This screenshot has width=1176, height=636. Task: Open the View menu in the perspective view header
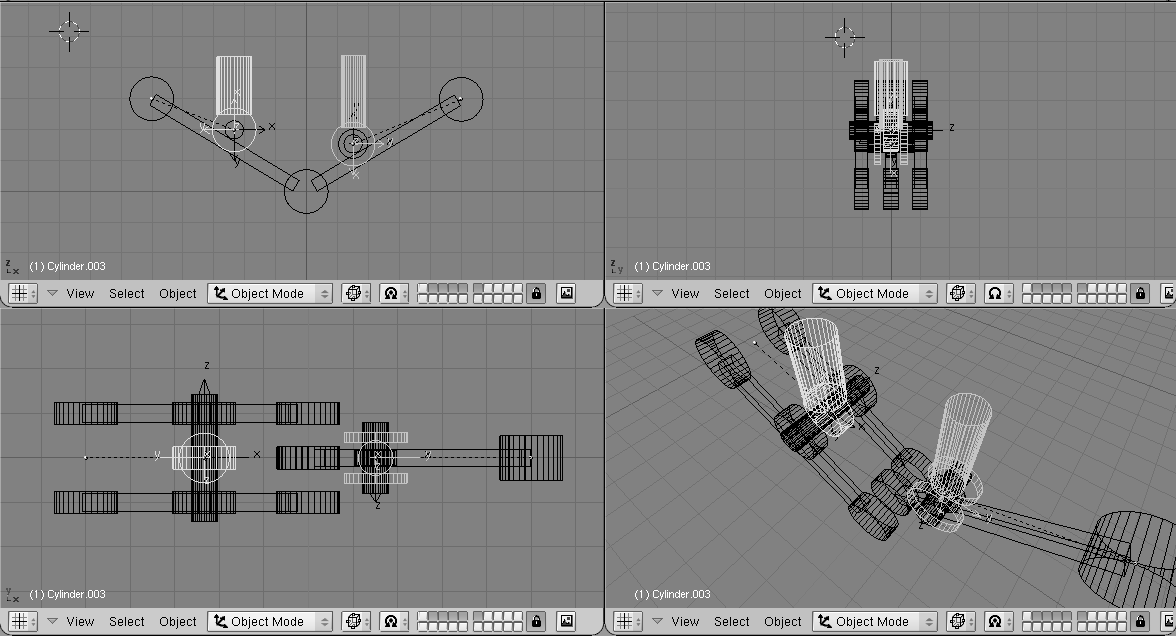(686, 621)
